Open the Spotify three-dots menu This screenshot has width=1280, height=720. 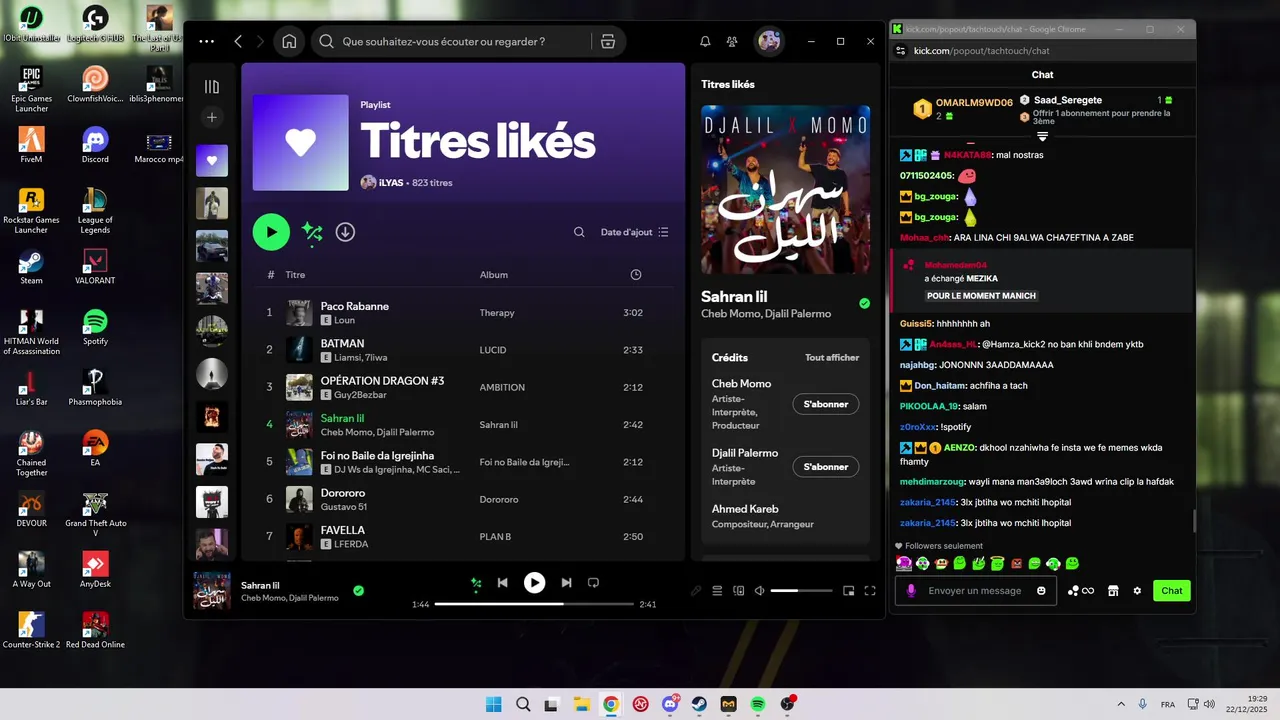coord(207,42)
